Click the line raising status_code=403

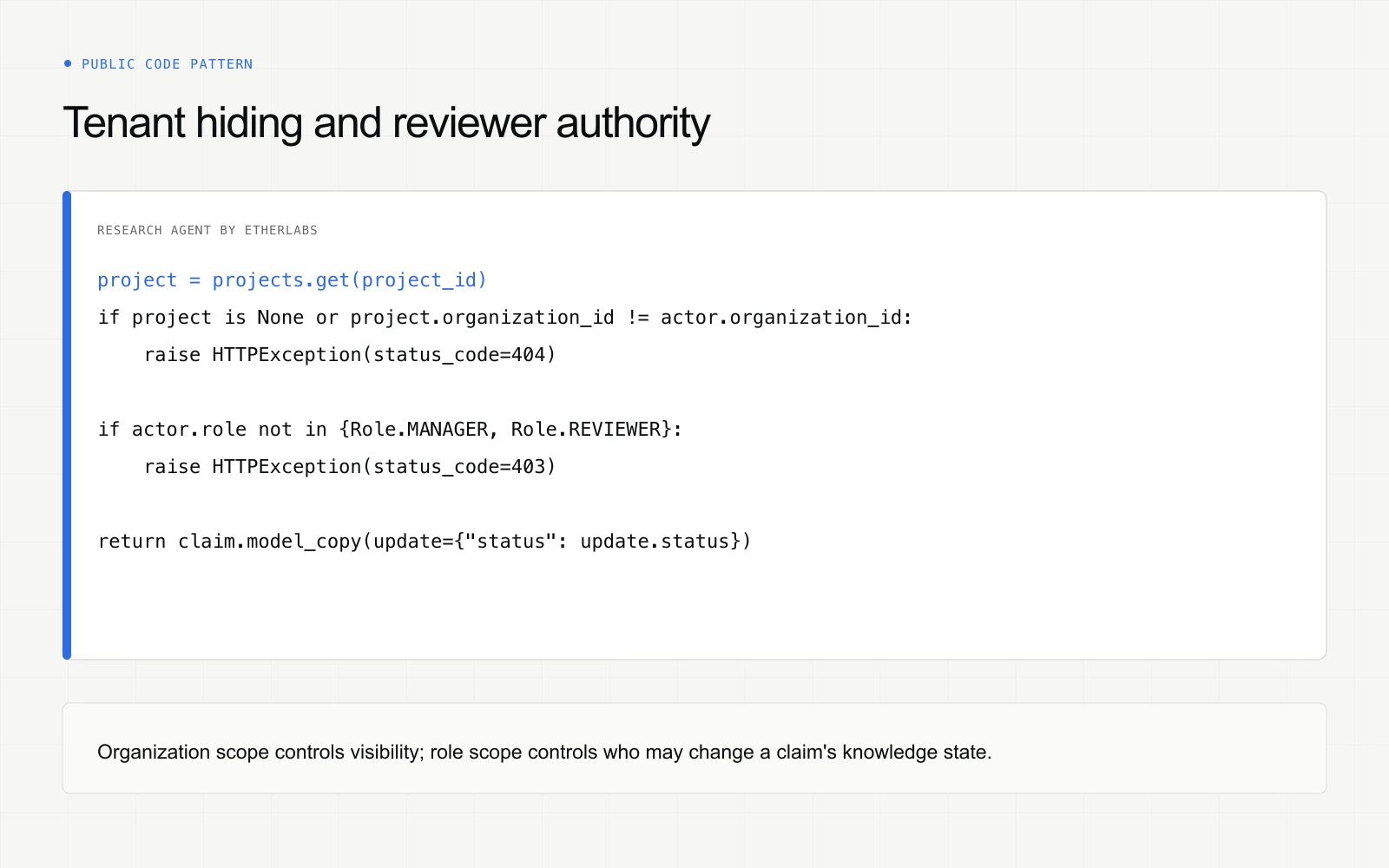[x=350, y=467]
